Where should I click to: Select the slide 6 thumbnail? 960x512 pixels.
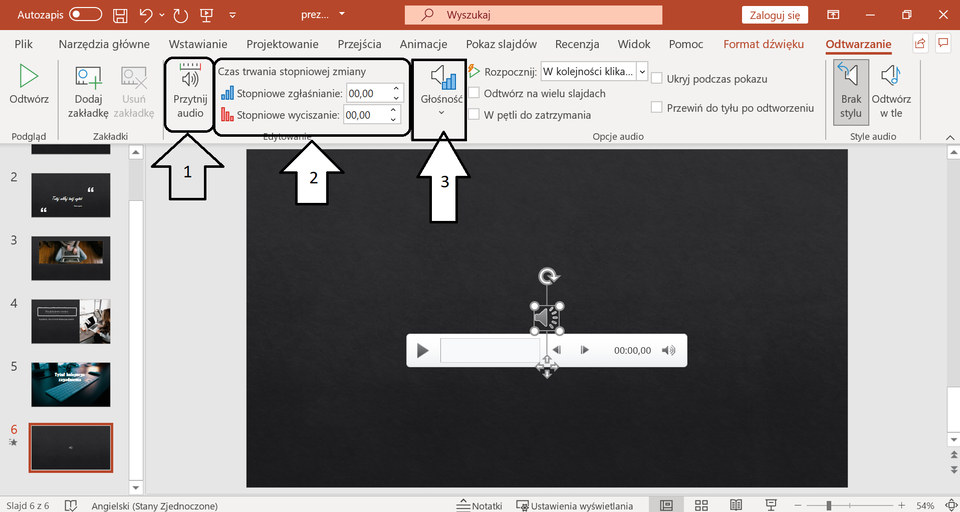(71, 448)
